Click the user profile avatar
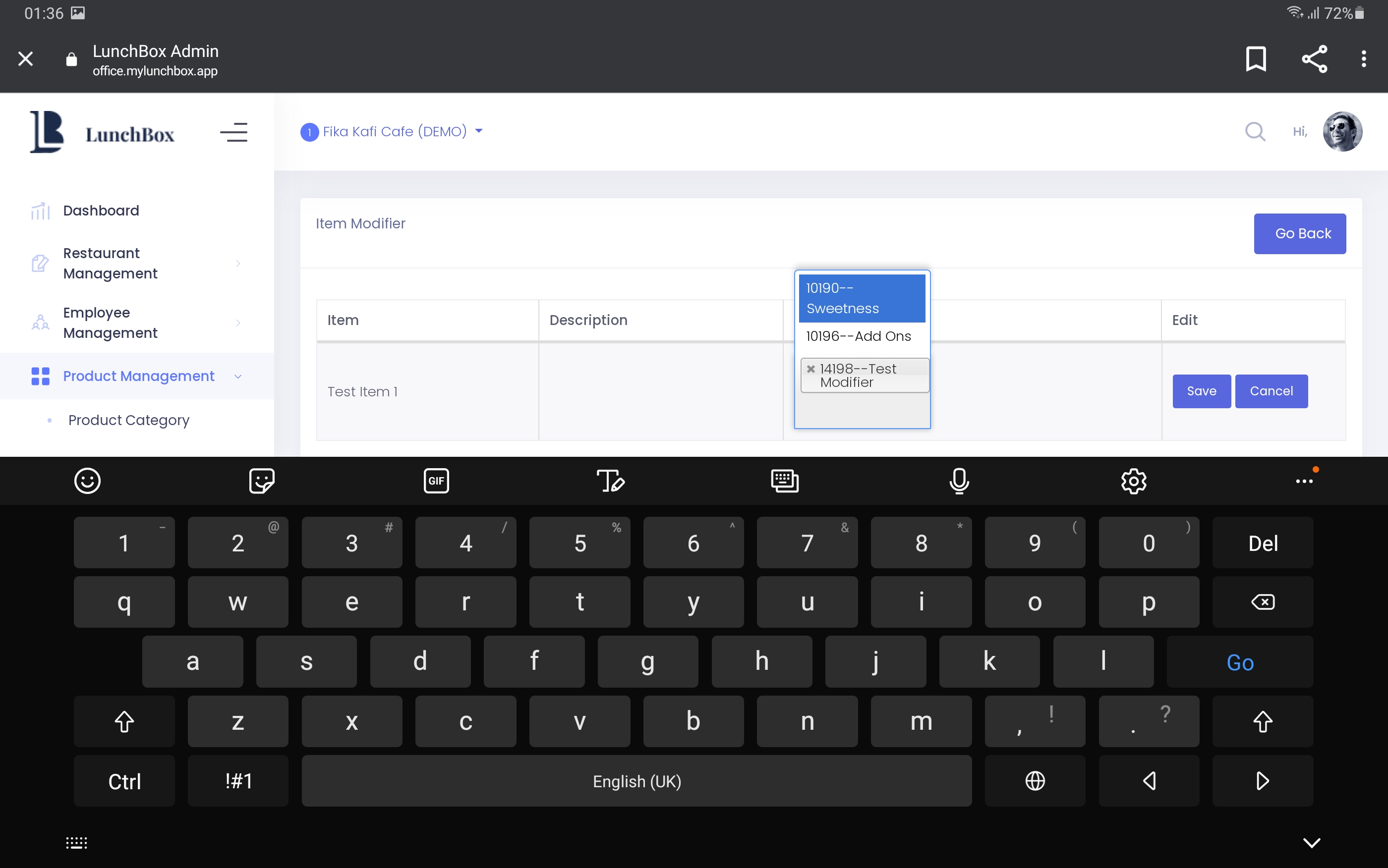1388x868 pixels. [1342, 131]
